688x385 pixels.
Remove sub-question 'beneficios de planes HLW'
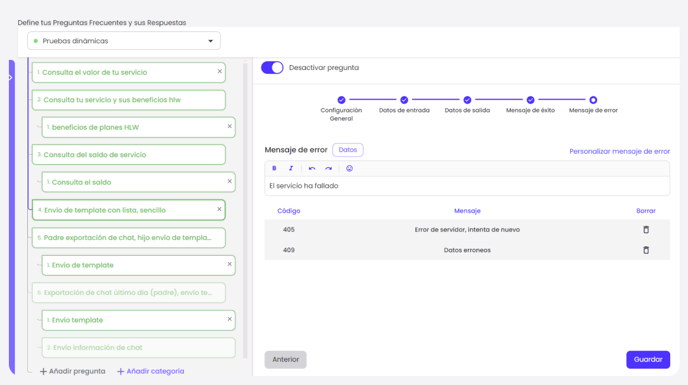[x=229, y=126]
